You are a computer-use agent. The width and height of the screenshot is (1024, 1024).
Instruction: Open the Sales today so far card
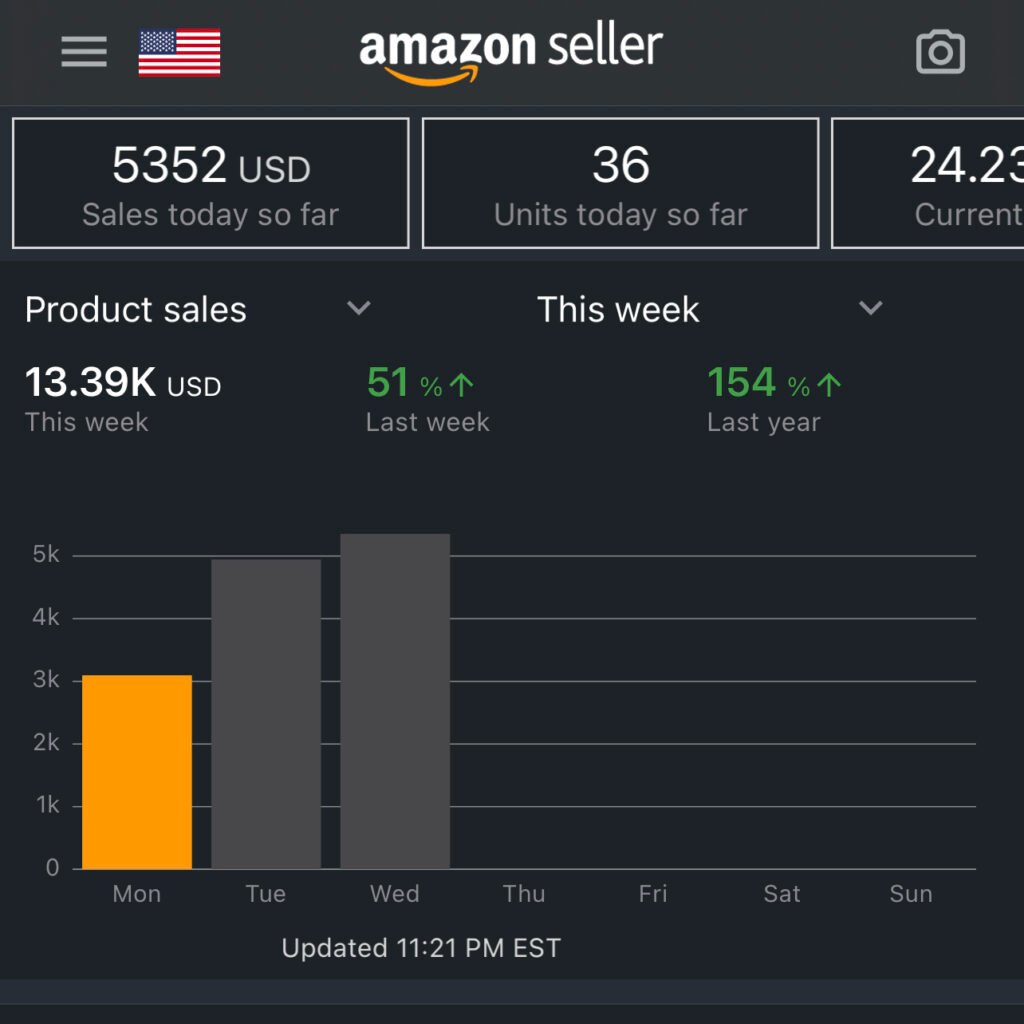tap(210, 183)
